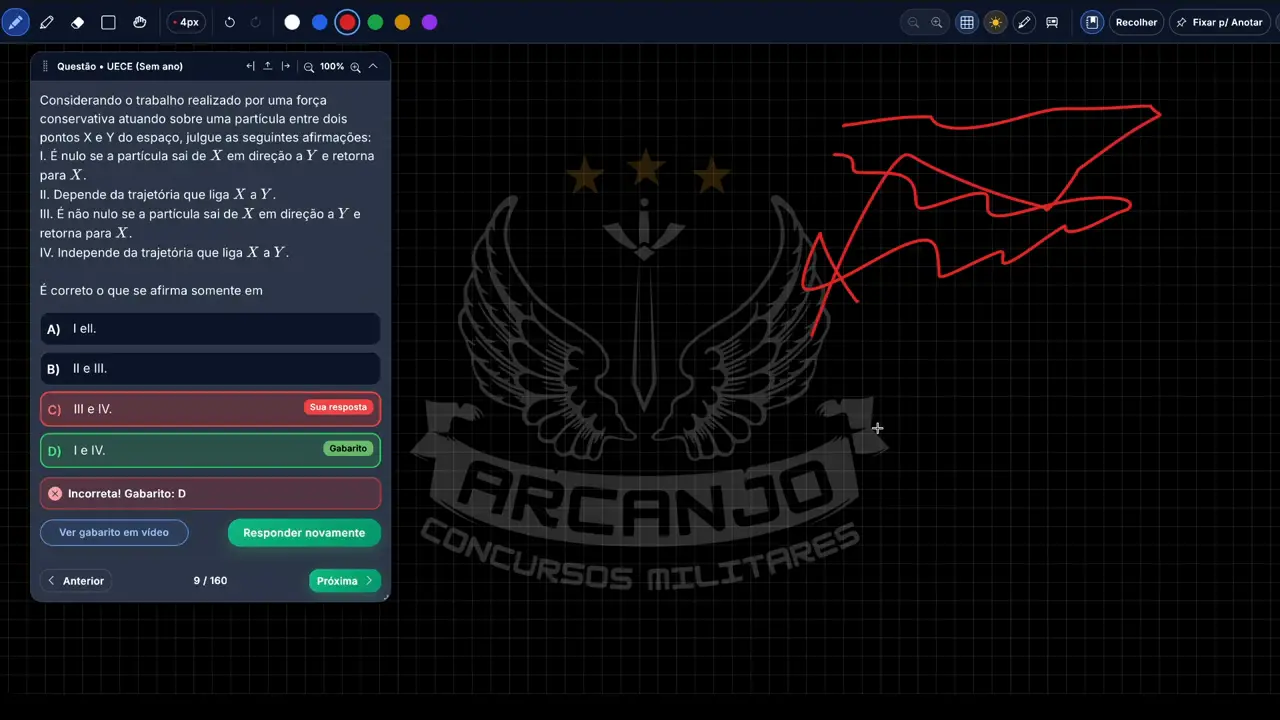Pick the purple pen color
Viewport: 1280px width, 720px height.
(x=430, y=22)
